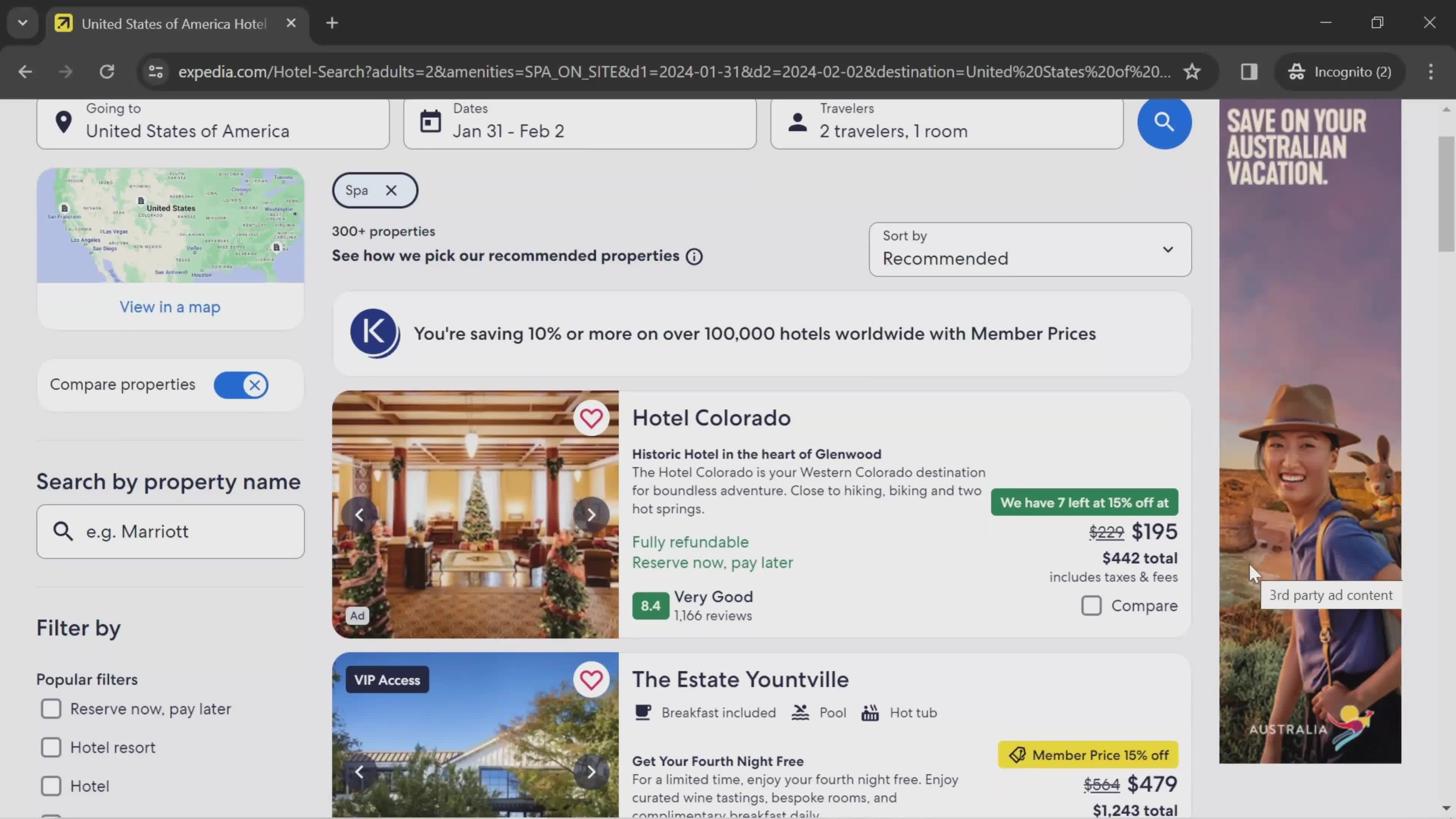Image resolution: width=1456 pixels, height=819 pixels.
Task: Open Chrome three-dot menu
Action: [x=1431, y=72]
